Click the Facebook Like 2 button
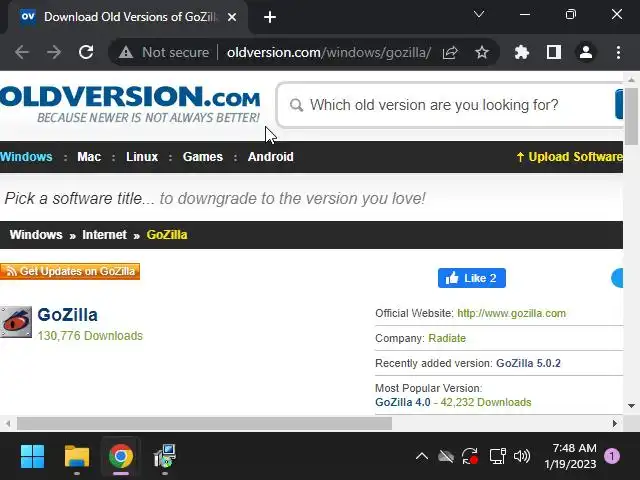This screenshot has width=640, height=480. (472, 278)
